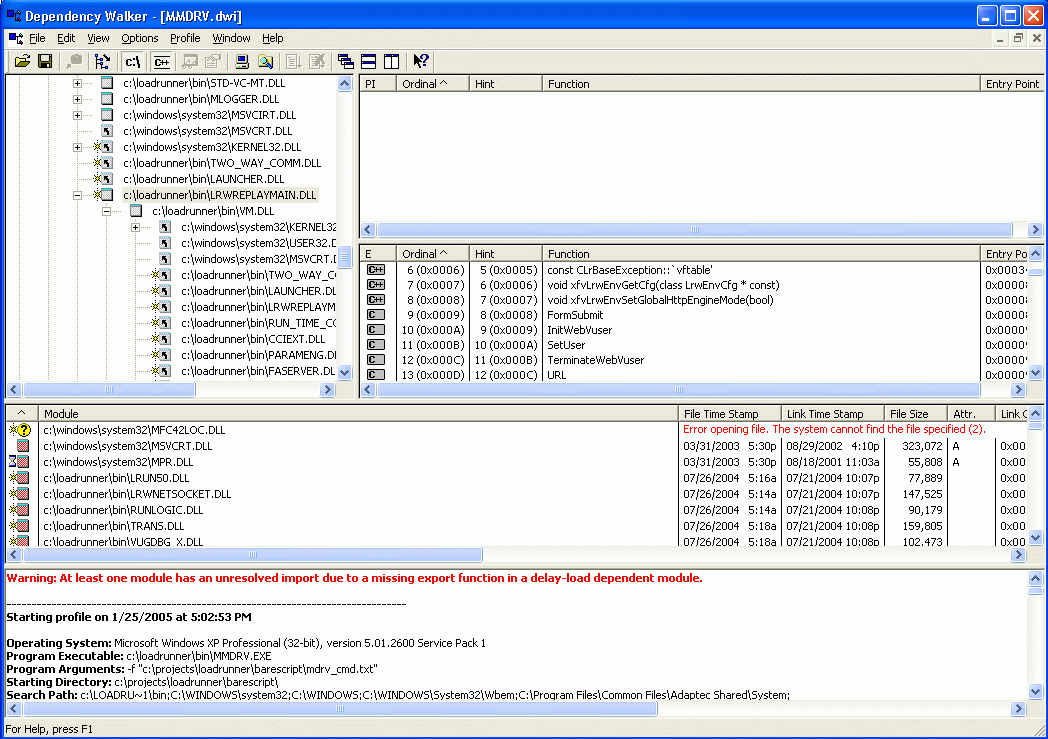Click the Stop Profiling toolbar icon
Screen dimensions: 1048x739
click(x=317, y=61)
